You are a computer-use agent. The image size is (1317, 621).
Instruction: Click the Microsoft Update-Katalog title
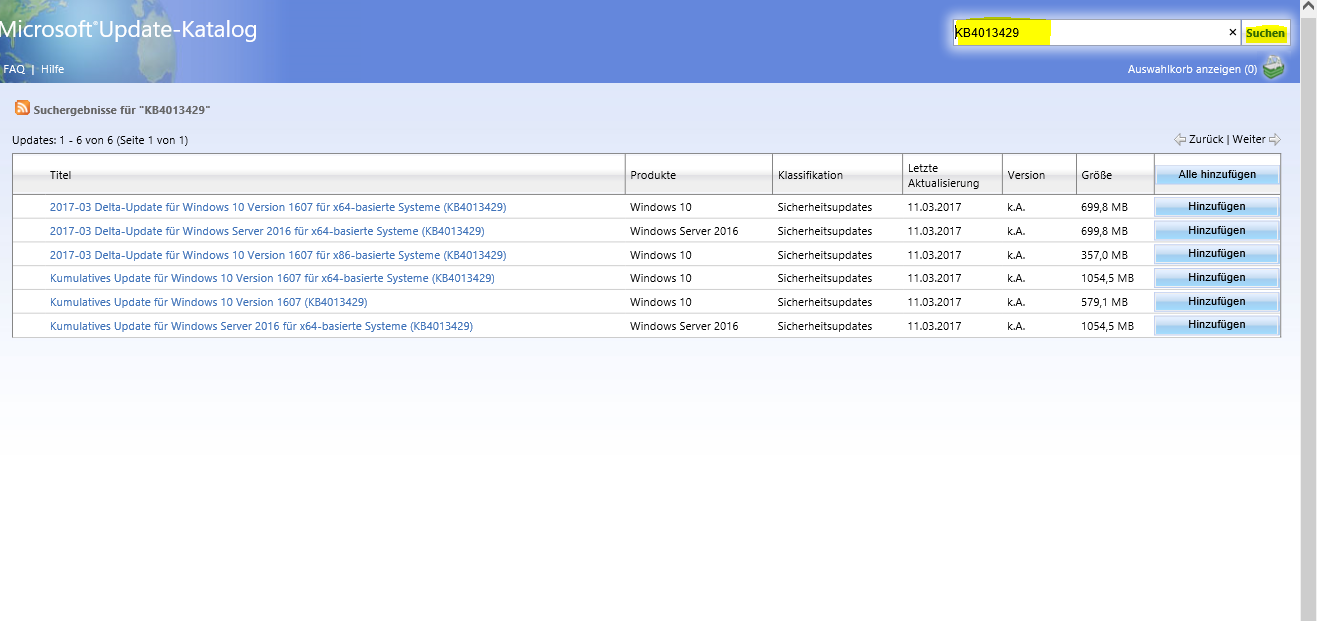coord(128,30)
